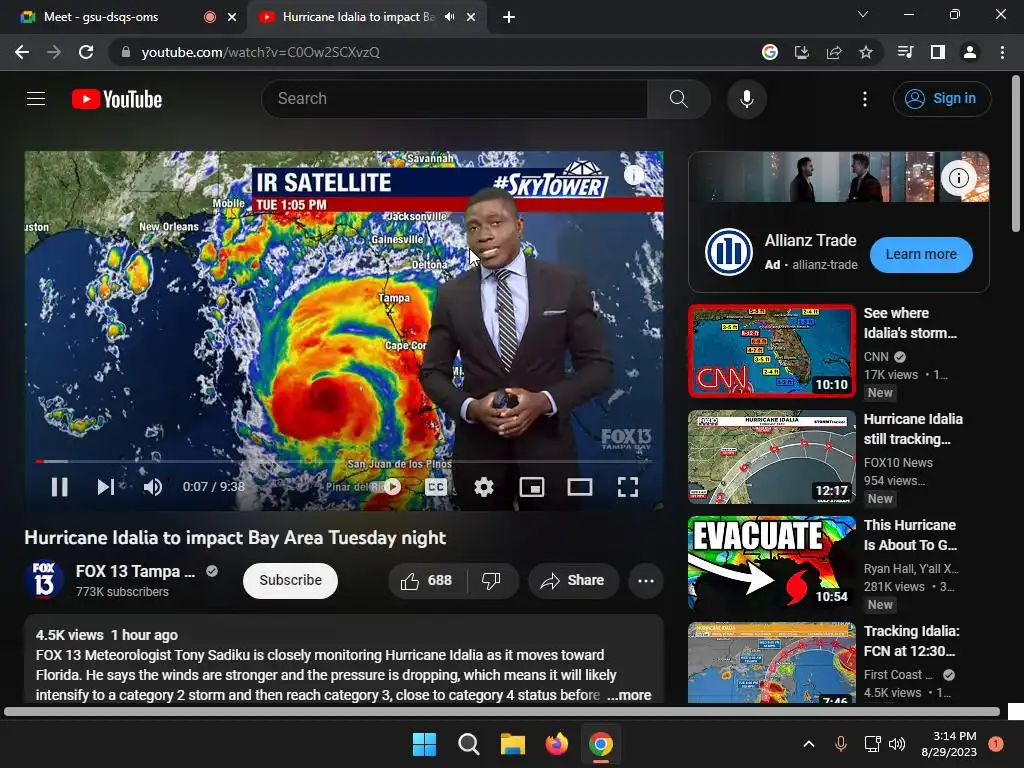1024x768 pixels.
Task: Open 'Tracking Idalia: FCN at 12:30' title
Action: click(912, 641)
